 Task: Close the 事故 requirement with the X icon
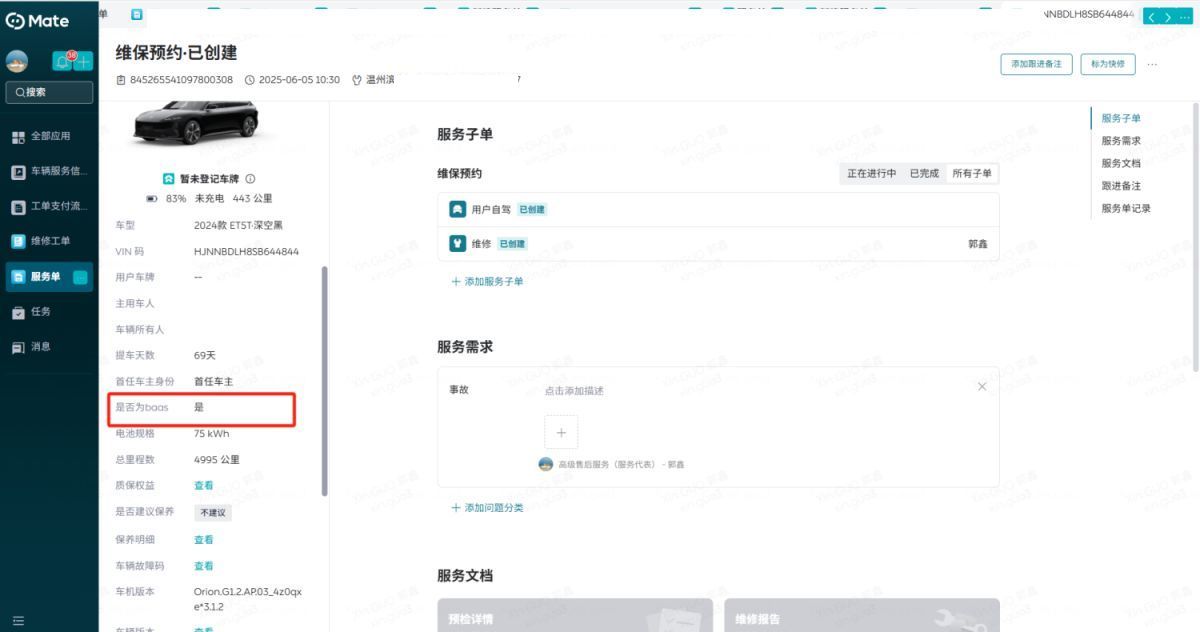click(981, 387)
